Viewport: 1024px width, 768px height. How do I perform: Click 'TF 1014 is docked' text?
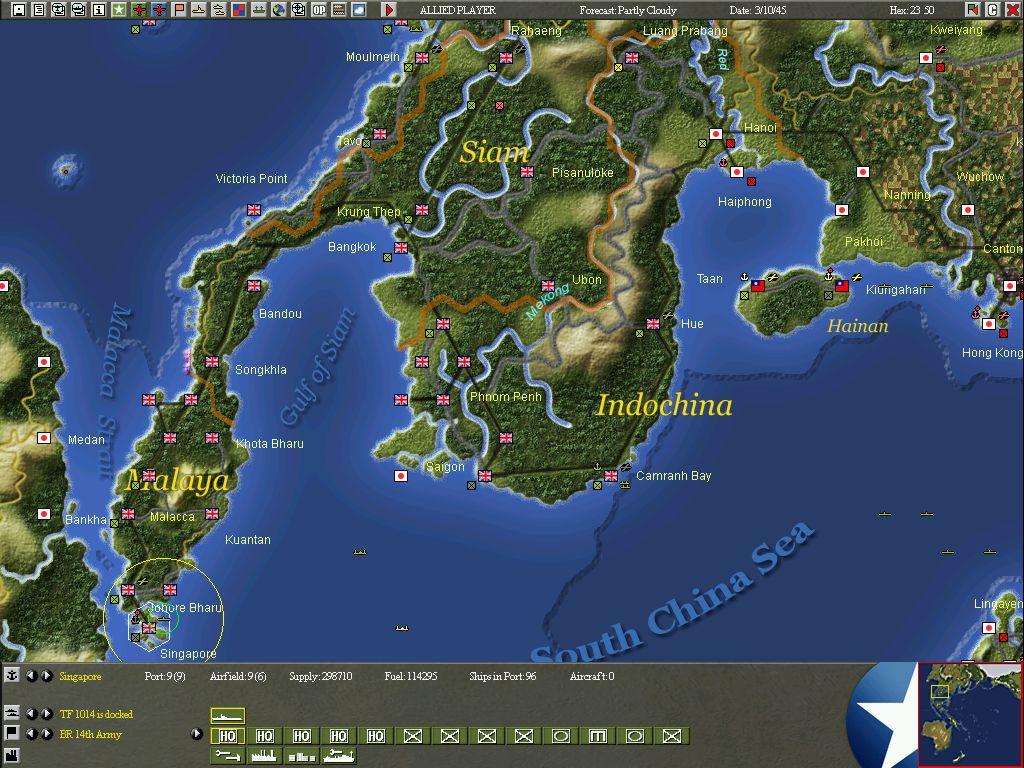96,714
